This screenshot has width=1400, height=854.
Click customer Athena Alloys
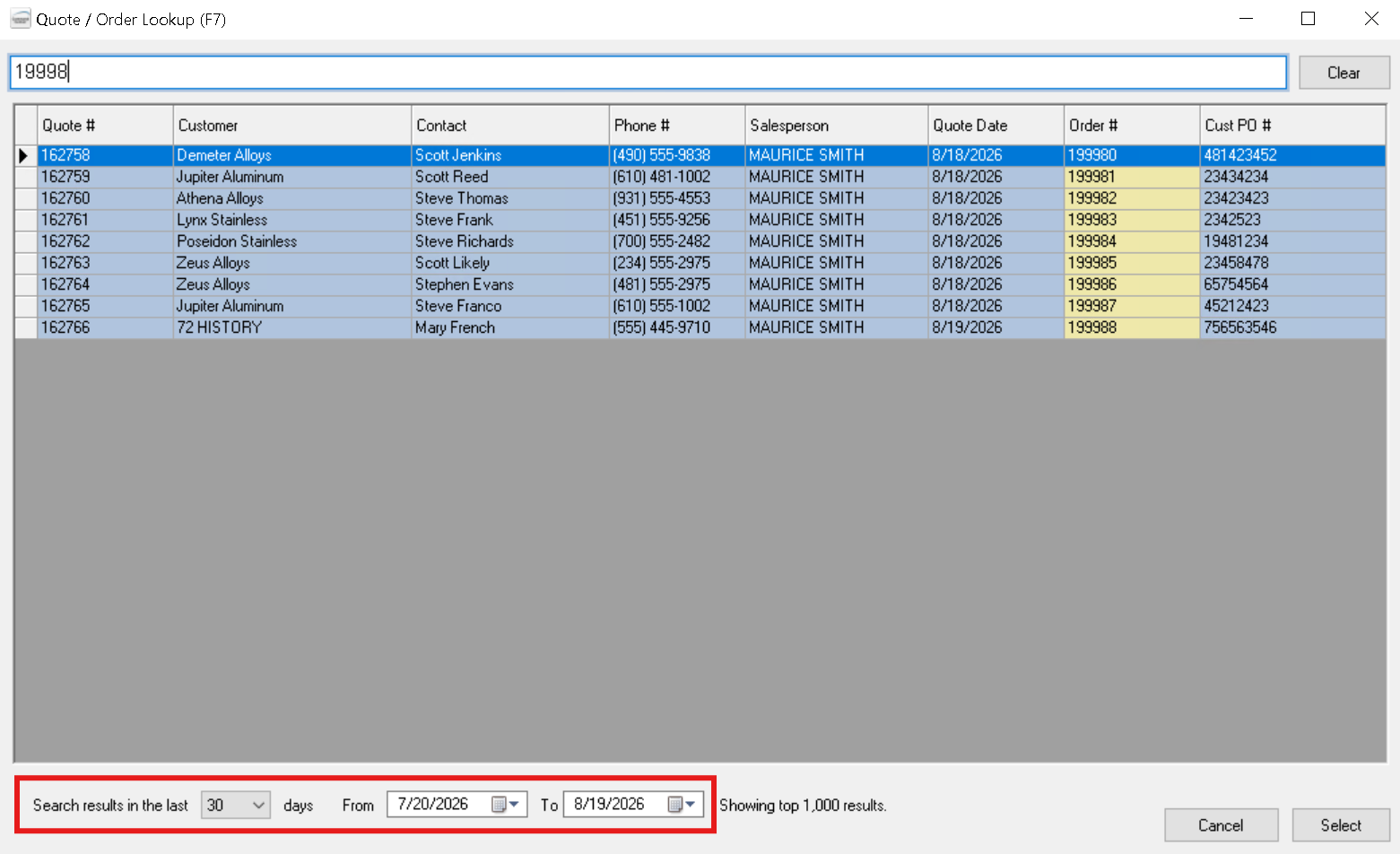[x=292, y=198]
